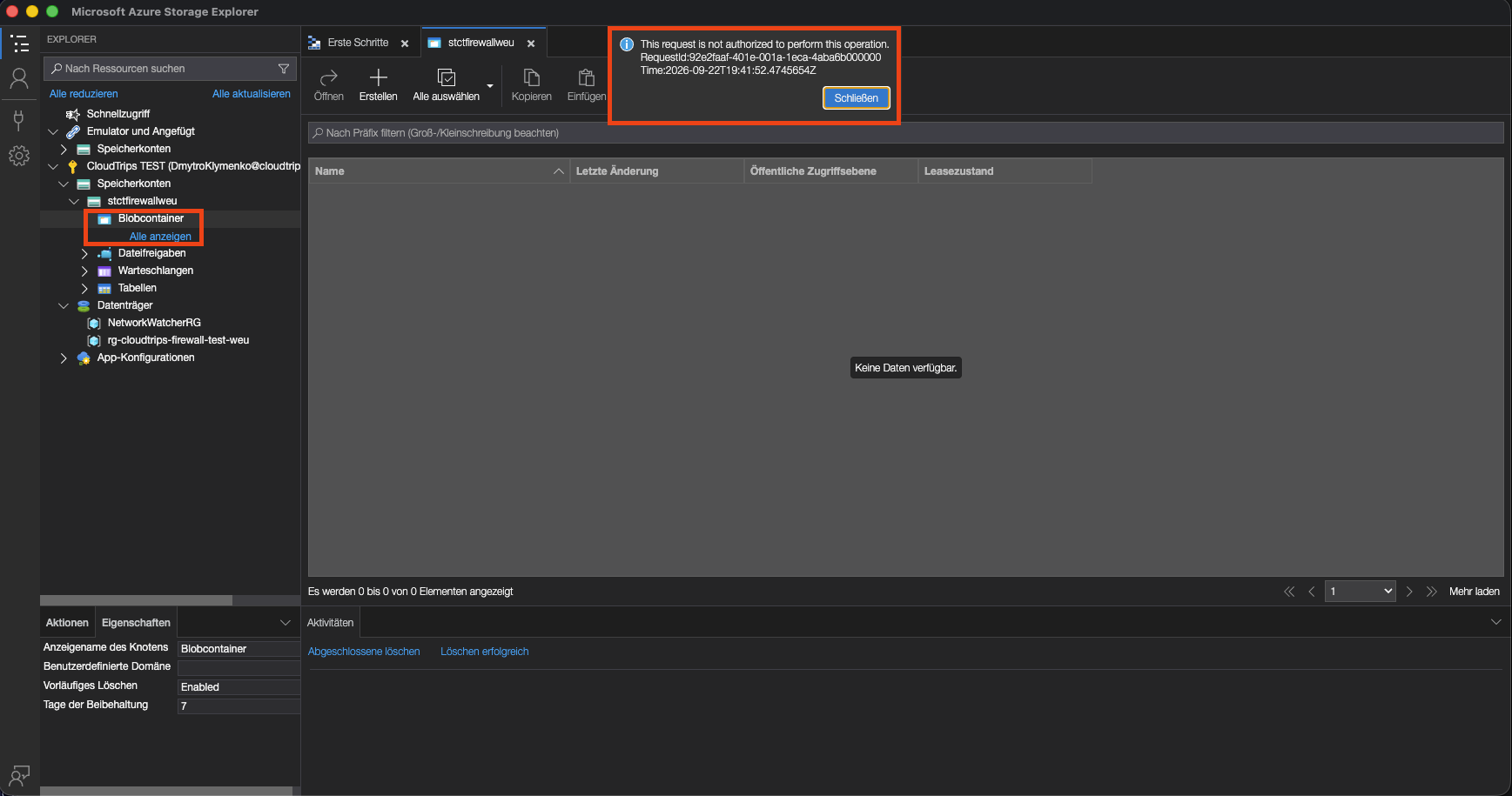1512x796 pixels.
Task: Click the Erstellen plus button
Action: pos(379,85)
